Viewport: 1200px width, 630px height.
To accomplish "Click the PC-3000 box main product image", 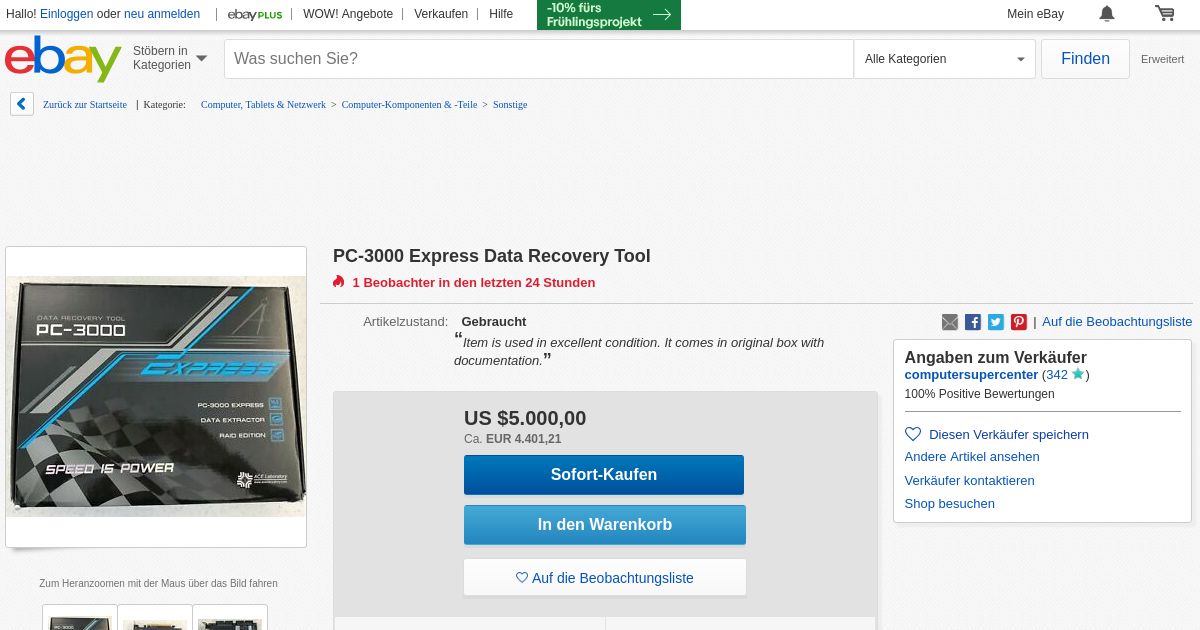I will point(156,396).
